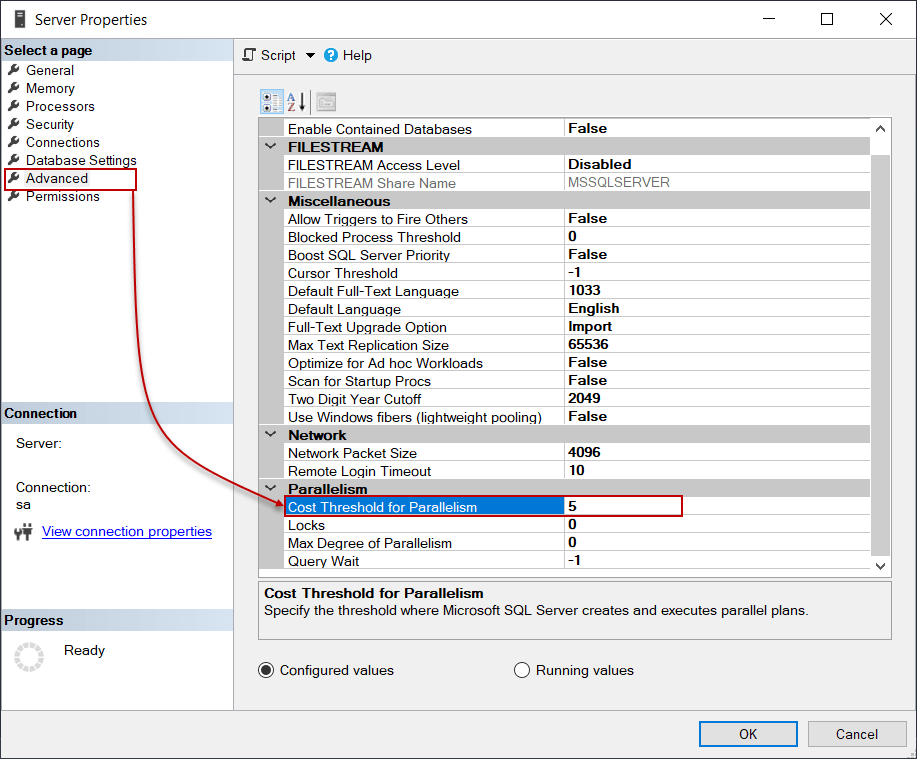Open the Permissions page
The height and width of the screenshot is (759, 917).
pyautogui.click(x=61, y=196)
